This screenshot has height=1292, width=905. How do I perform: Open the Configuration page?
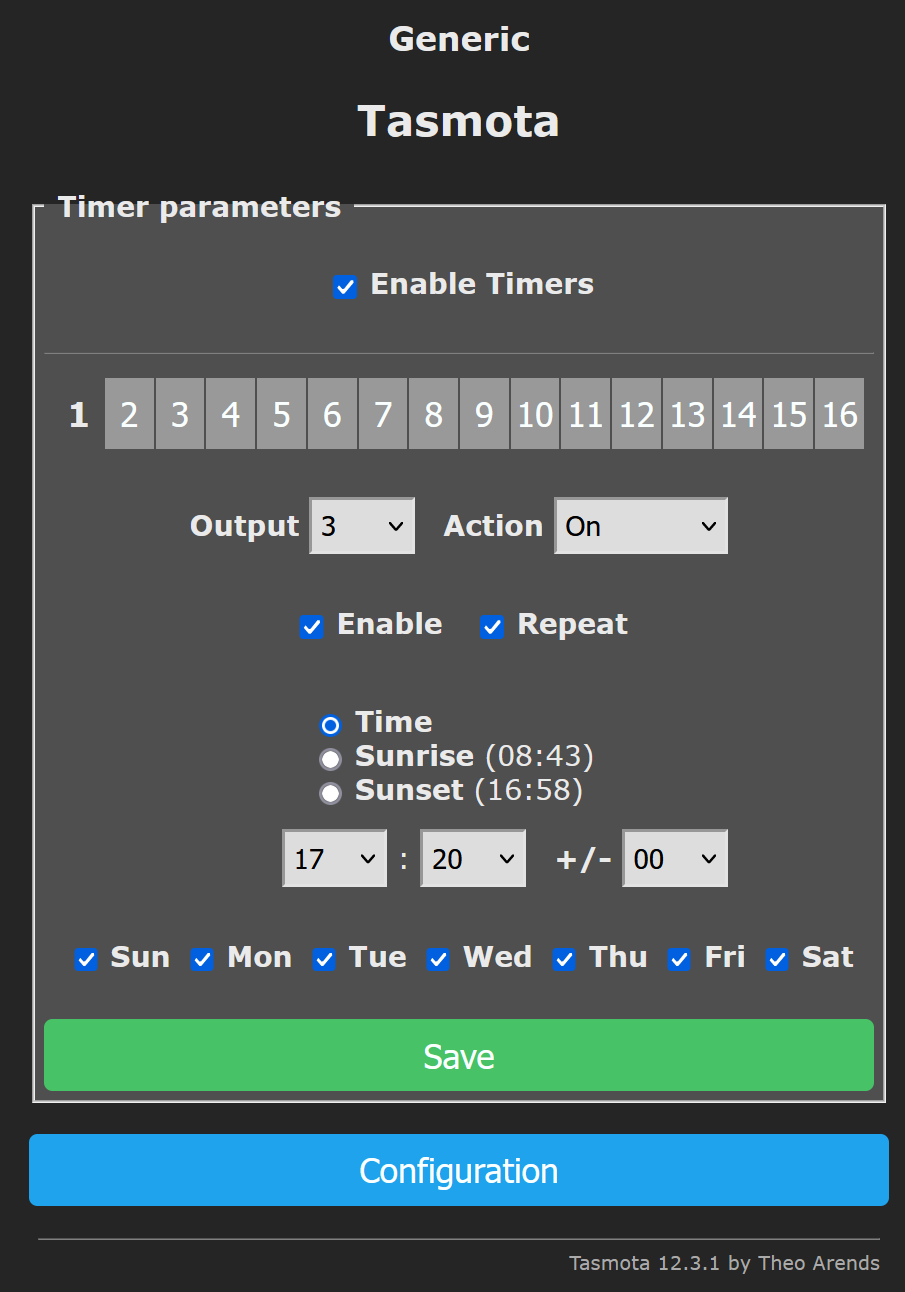(x=459, y=1170)
